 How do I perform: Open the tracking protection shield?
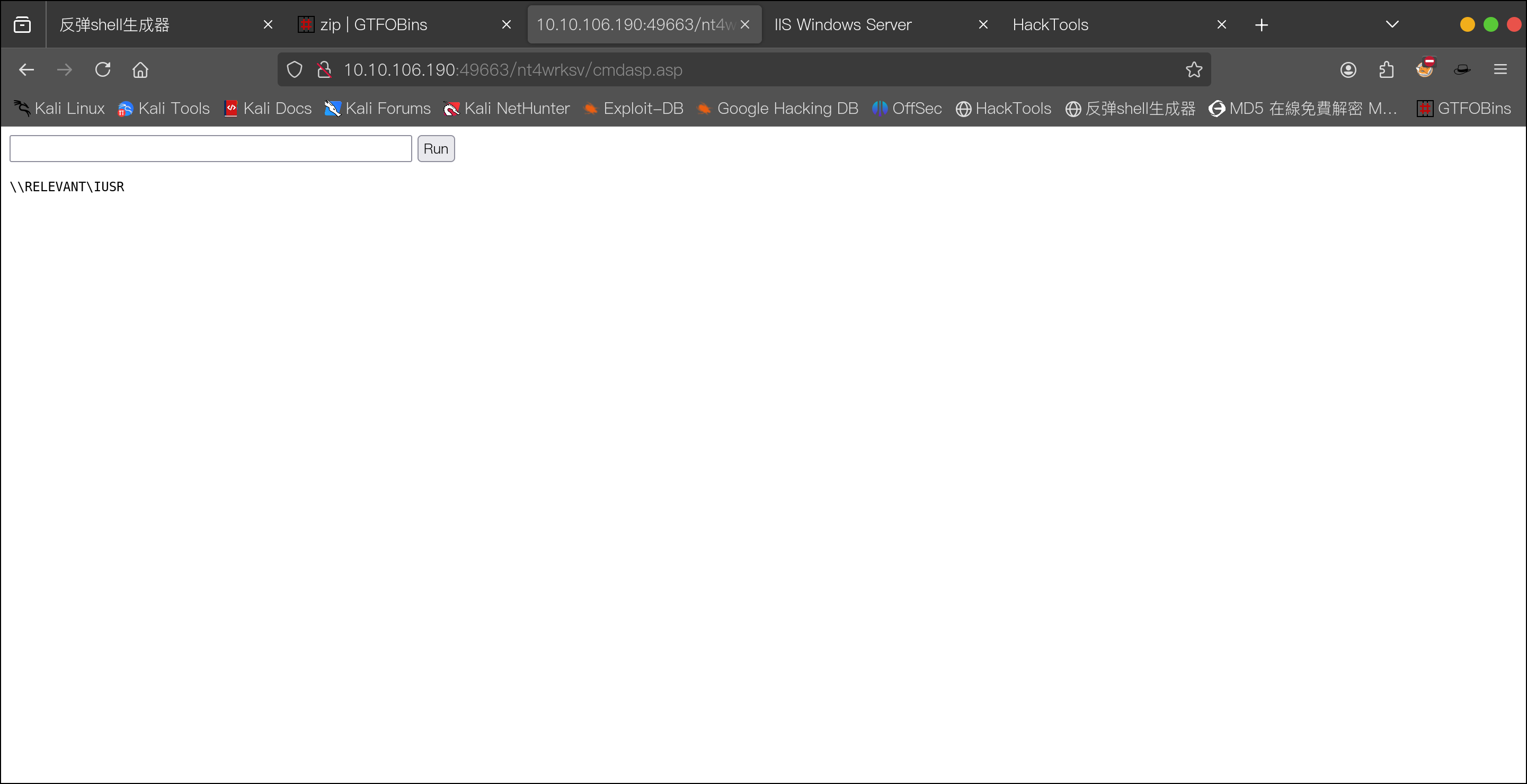click(x=294, y=70)
